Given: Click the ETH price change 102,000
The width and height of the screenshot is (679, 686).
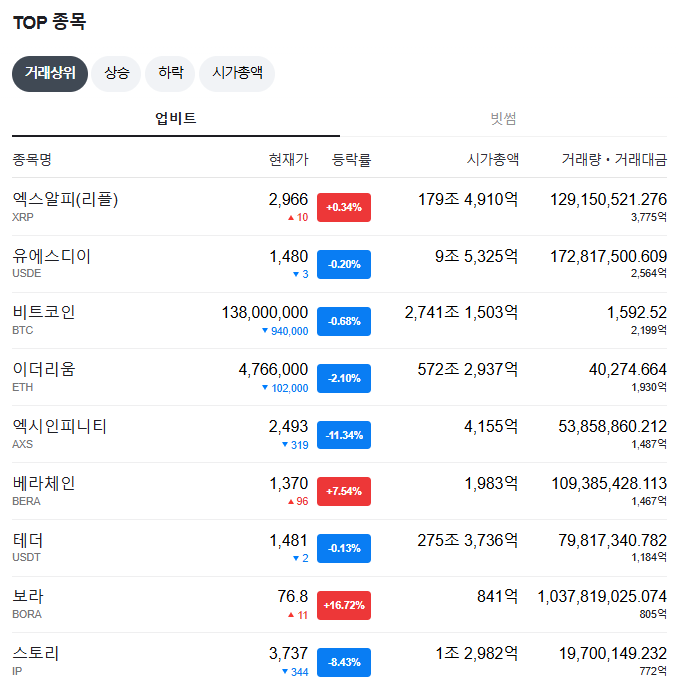Looking at the screenshot, I should pos(285,388).
